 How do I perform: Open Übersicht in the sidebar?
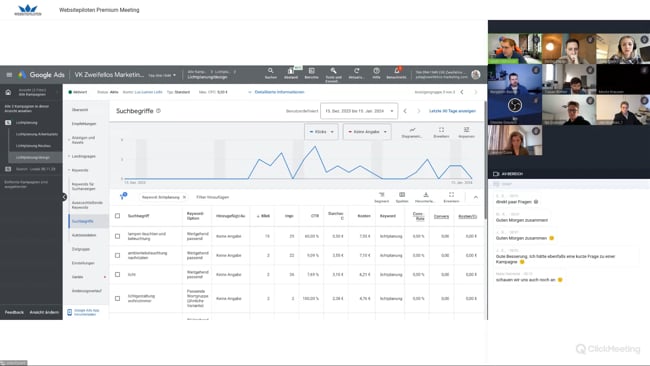point(80,110)
